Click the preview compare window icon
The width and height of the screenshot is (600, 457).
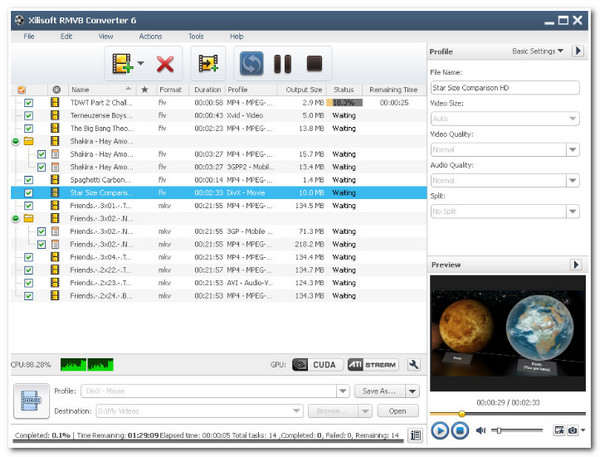coord(559,431)
